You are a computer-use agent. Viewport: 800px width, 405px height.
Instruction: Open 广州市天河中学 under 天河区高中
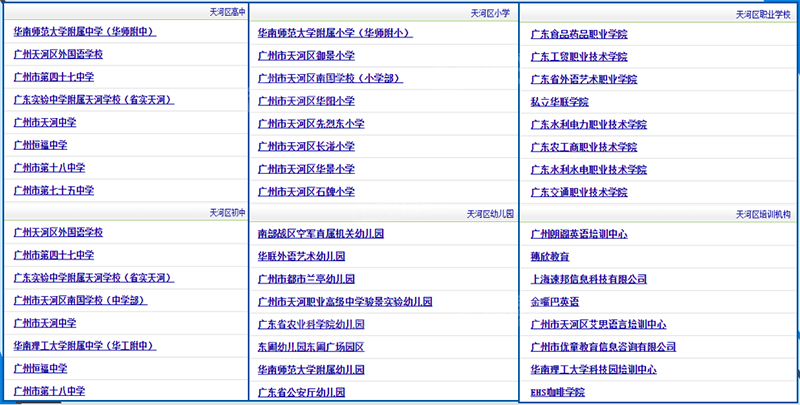click(x=45, y=122)
